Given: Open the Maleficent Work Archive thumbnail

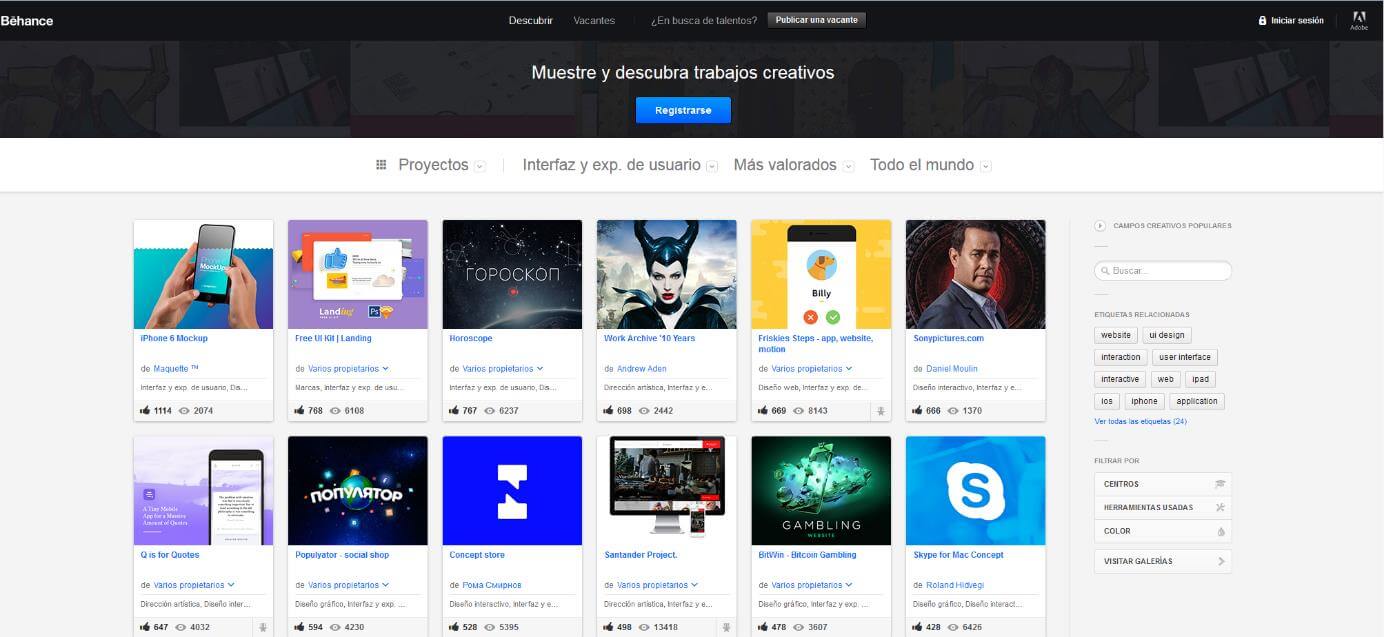Looking at the screenshot, I should 667,275.
